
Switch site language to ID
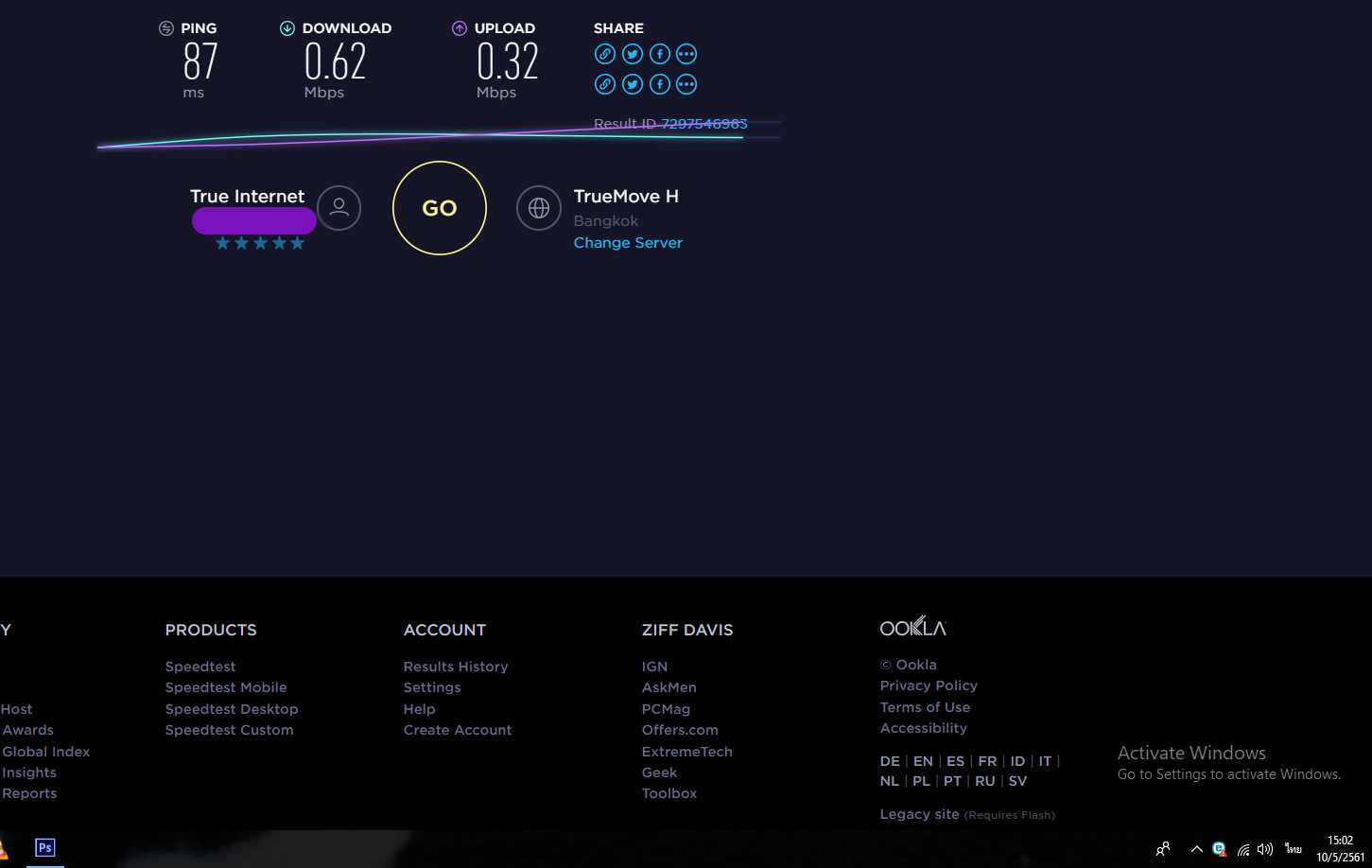pyautogui.click(x=1017, y=761)
